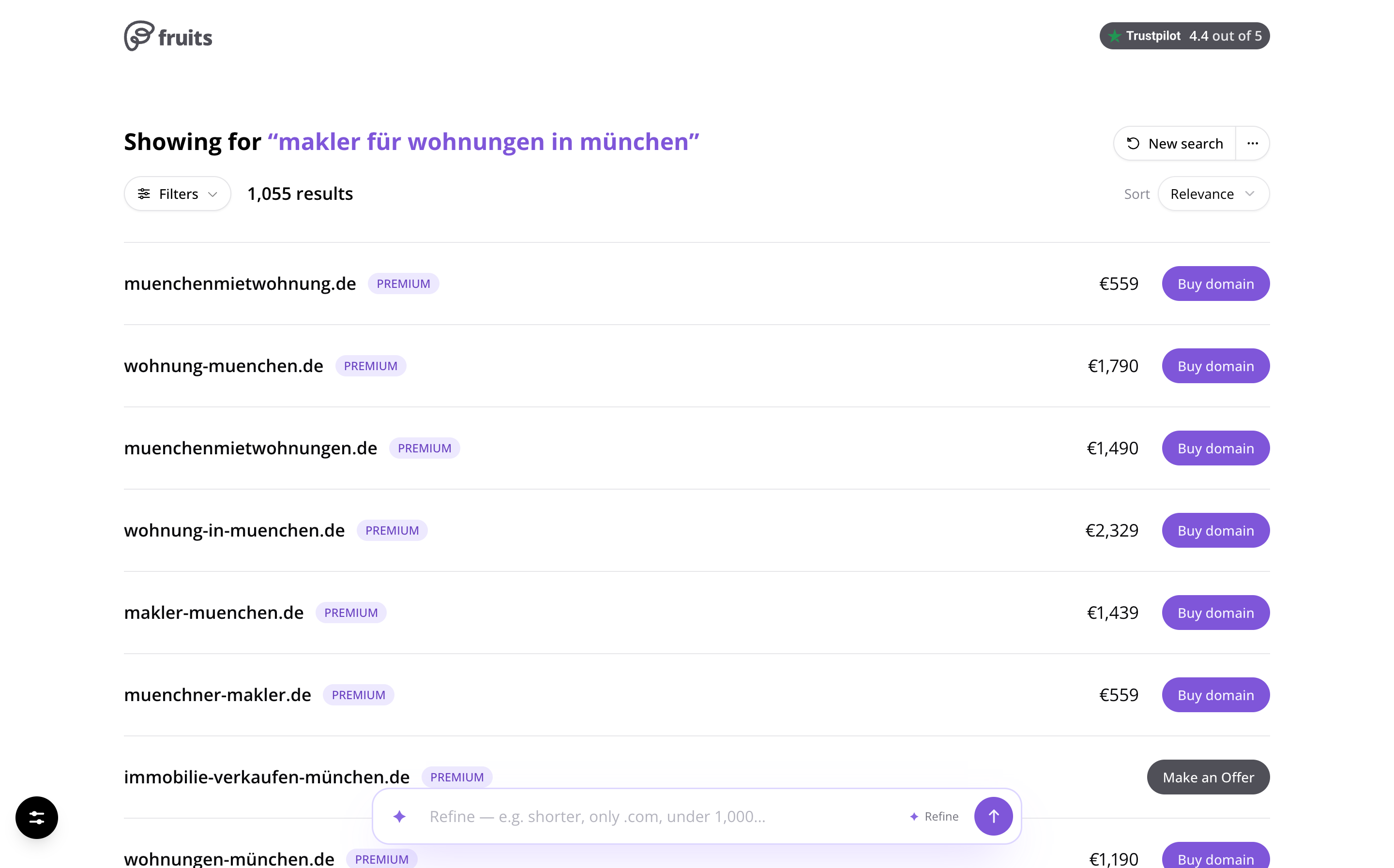
Task: Click the sparkle icon in refine box
Action: (400, 816)
